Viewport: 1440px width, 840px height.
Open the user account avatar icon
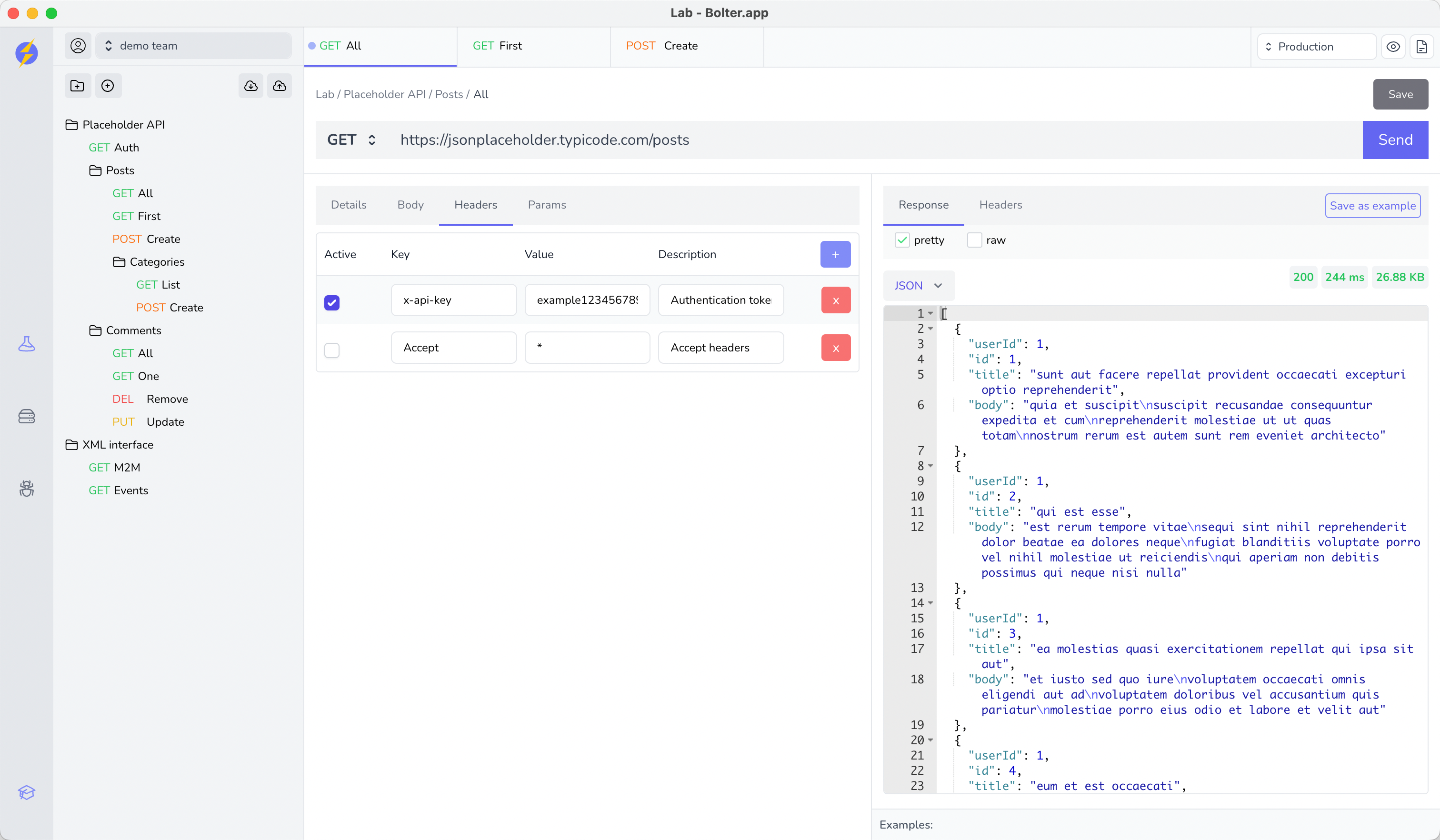point(78,46)
